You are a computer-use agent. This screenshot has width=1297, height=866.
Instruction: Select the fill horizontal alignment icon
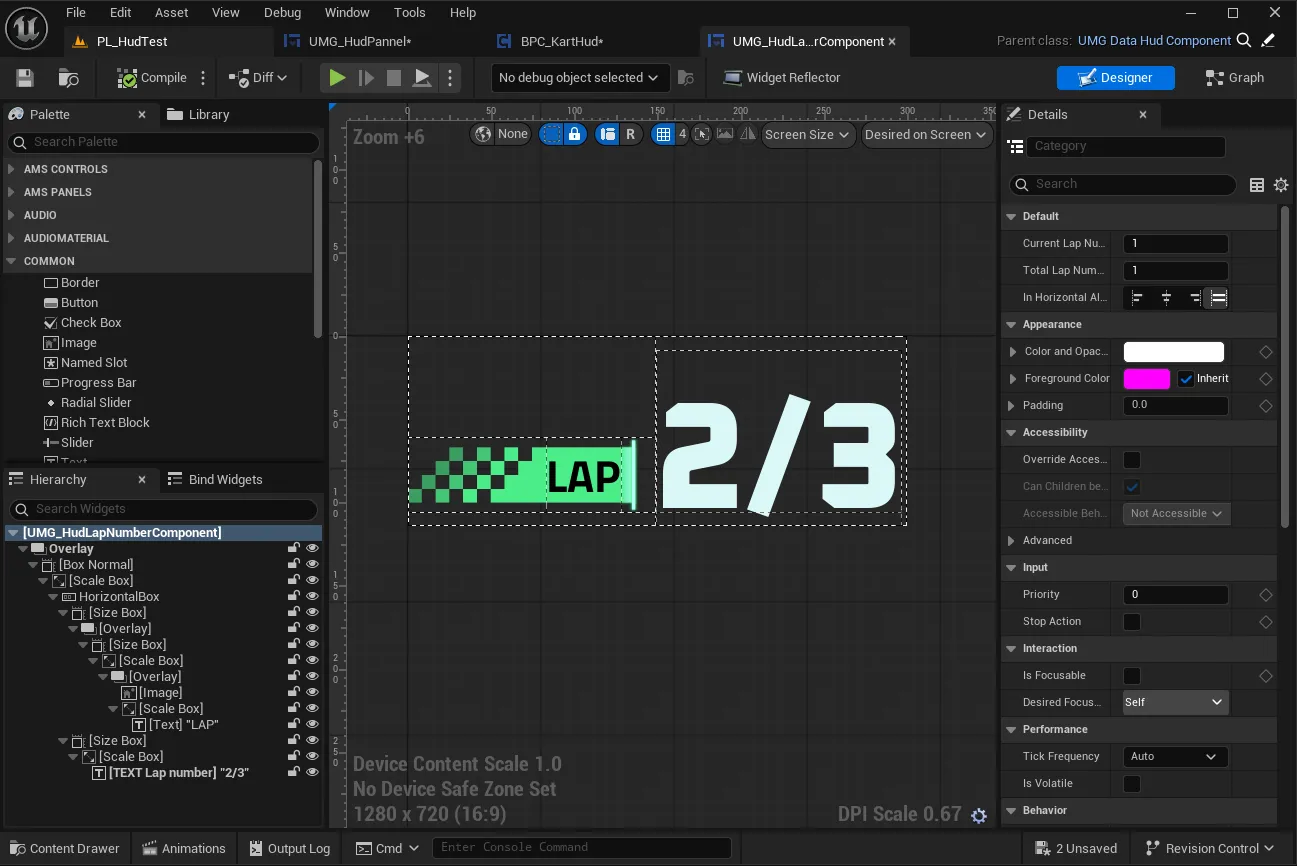tap(1218, 298)
